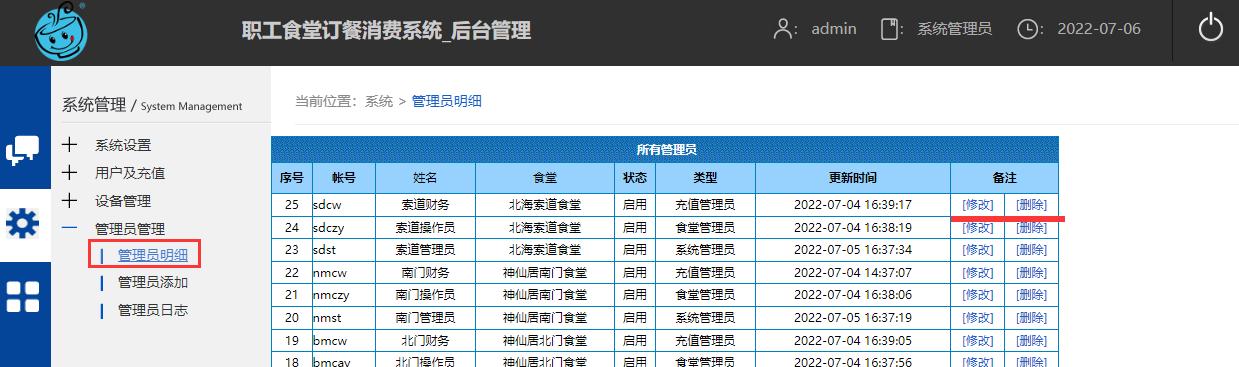Open the 管理员添加 menu item
This screenshot has height=367, width=1239.
[152, 282]
